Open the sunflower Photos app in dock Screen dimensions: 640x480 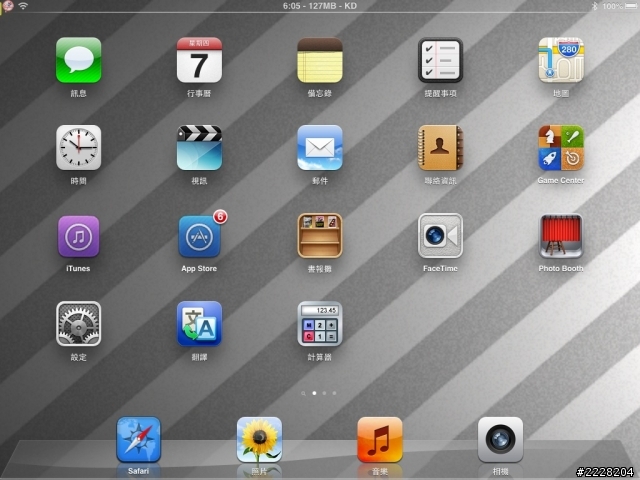point(259,439)
